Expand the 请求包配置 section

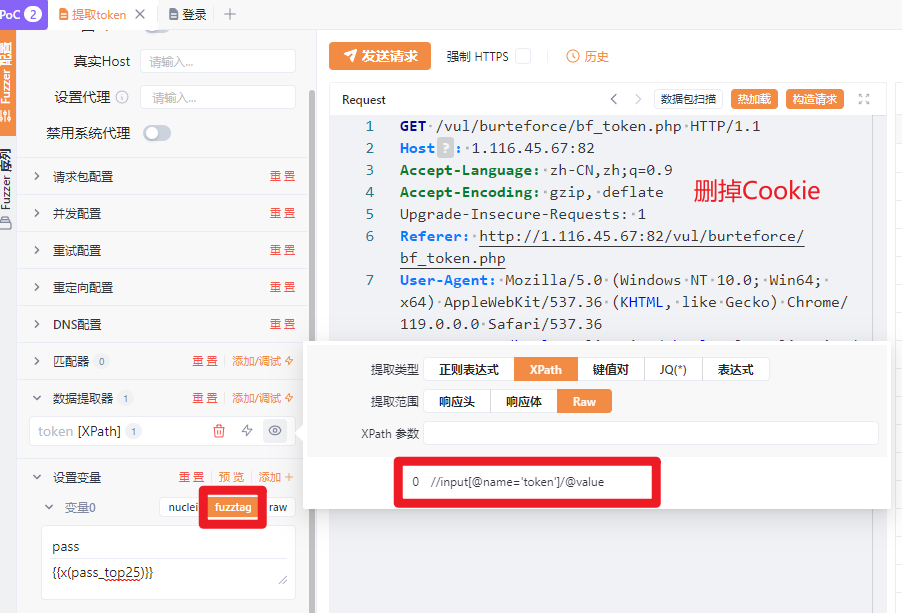click(83, 176)
